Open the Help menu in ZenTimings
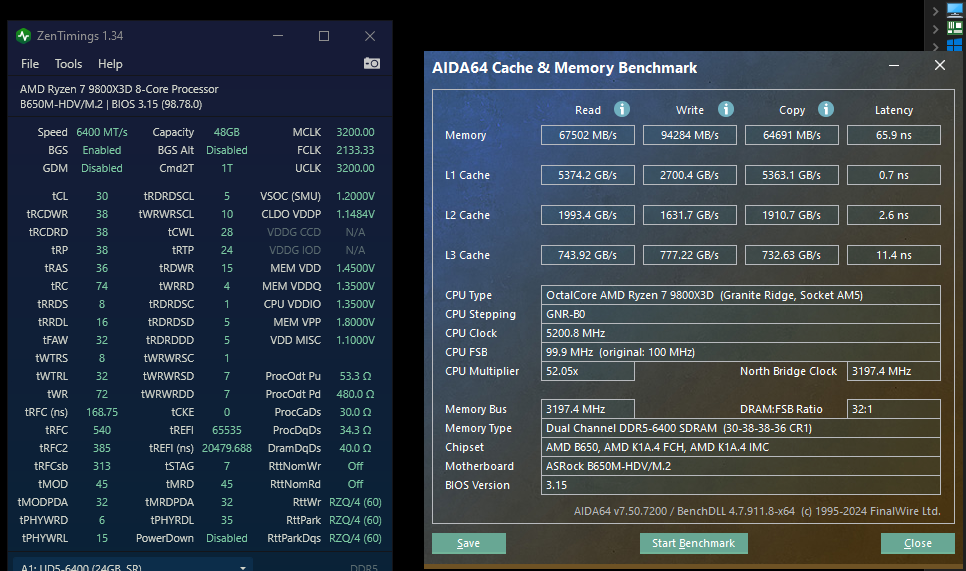966x571 pixels. point(110,63)
